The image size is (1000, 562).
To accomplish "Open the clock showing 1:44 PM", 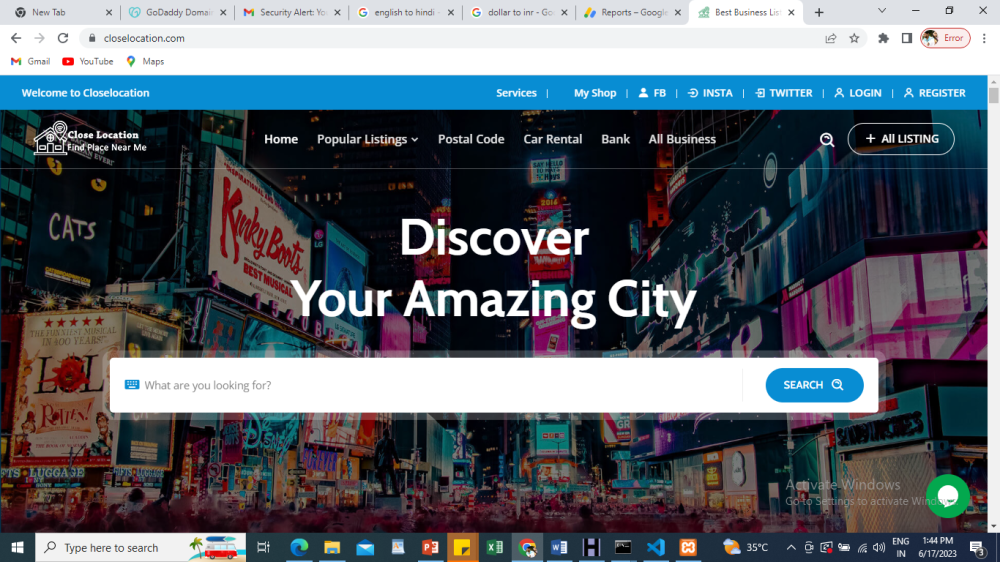I will click(938, 547).
